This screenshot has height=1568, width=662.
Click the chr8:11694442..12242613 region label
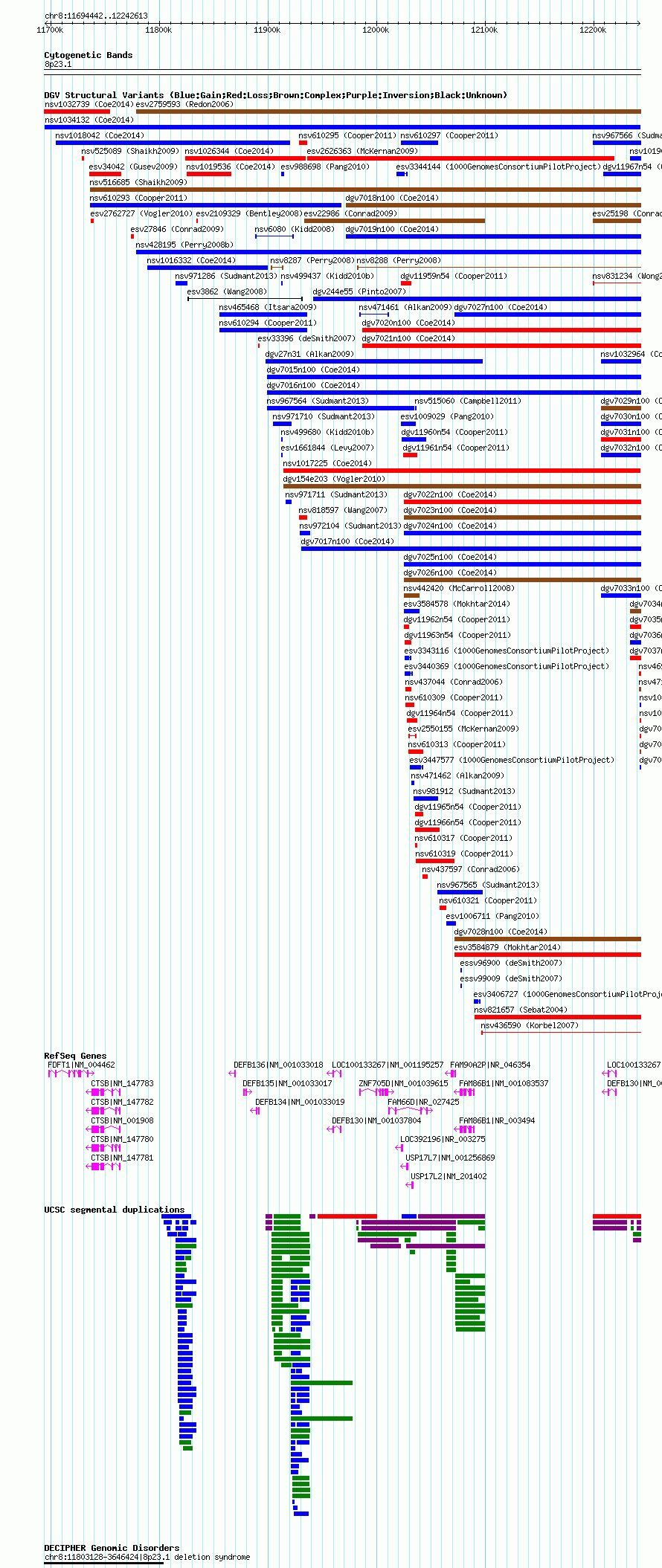[96, 16]
